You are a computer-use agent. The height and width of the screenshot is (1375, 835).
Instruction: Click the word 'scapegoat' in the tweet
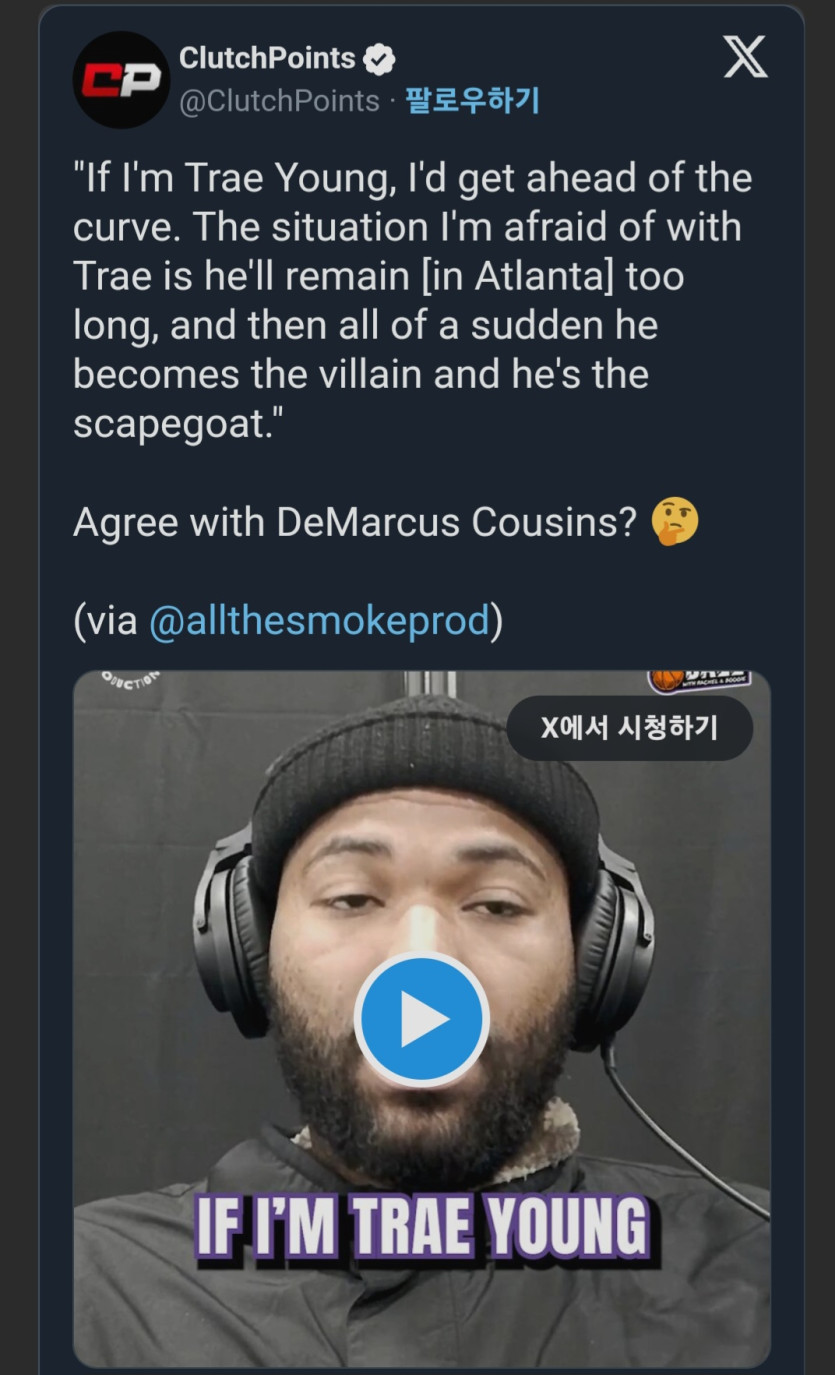click(x=170, y=424)
